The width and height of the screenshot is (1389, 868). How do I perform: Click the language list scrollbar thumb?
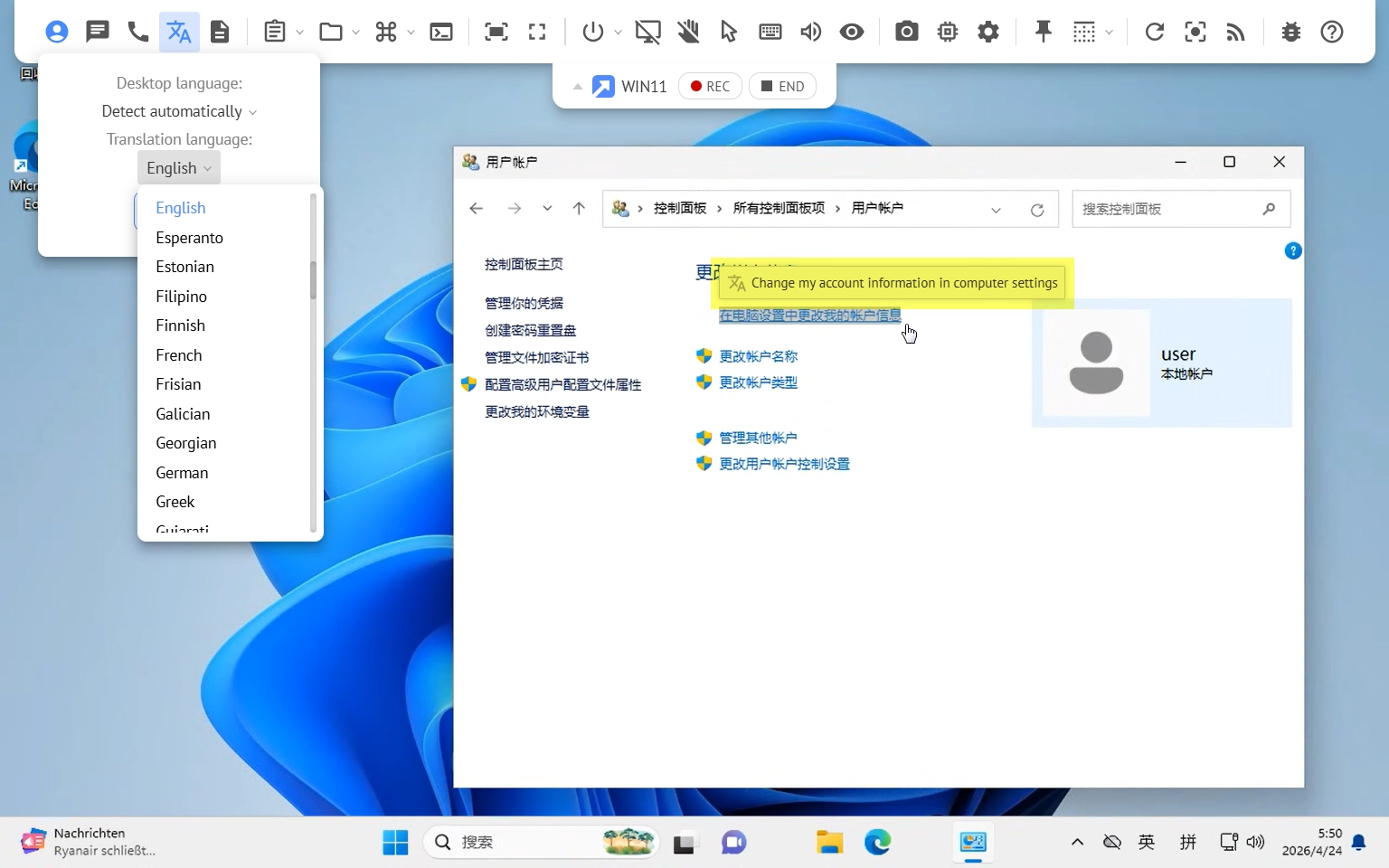pyautogui.click(x=313, y=280)
